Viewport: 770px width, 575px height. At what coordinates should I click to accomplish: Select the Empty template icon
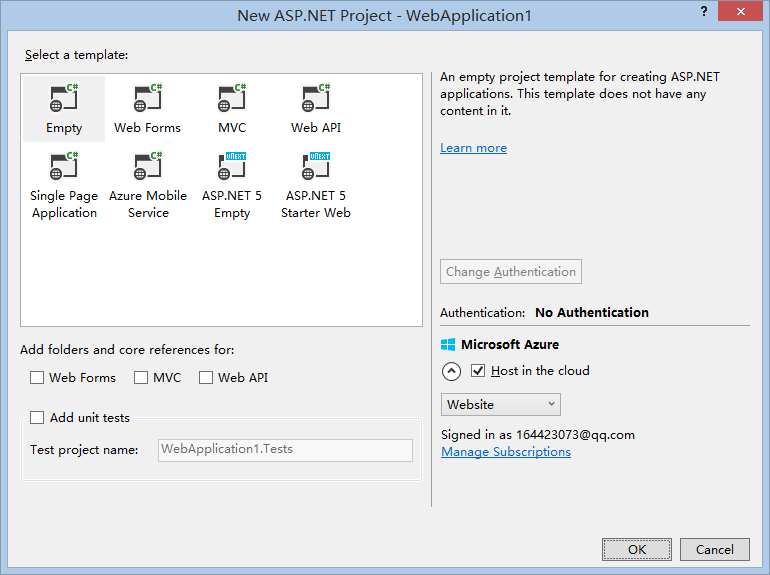click(64, 98)
